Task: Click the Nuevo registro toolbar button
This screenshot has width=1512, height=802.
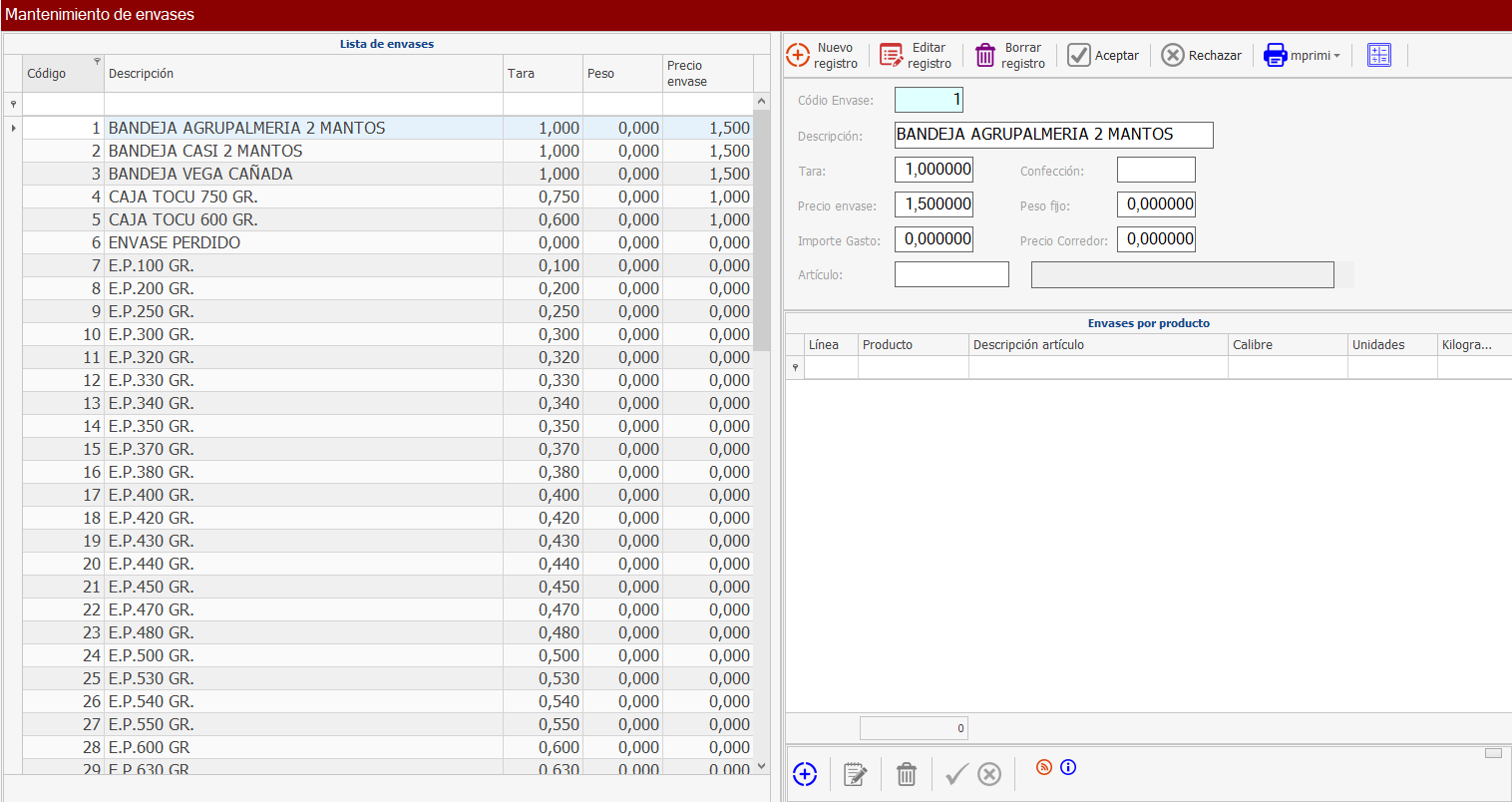Action: pyautogui.click(x=822, y=55)
